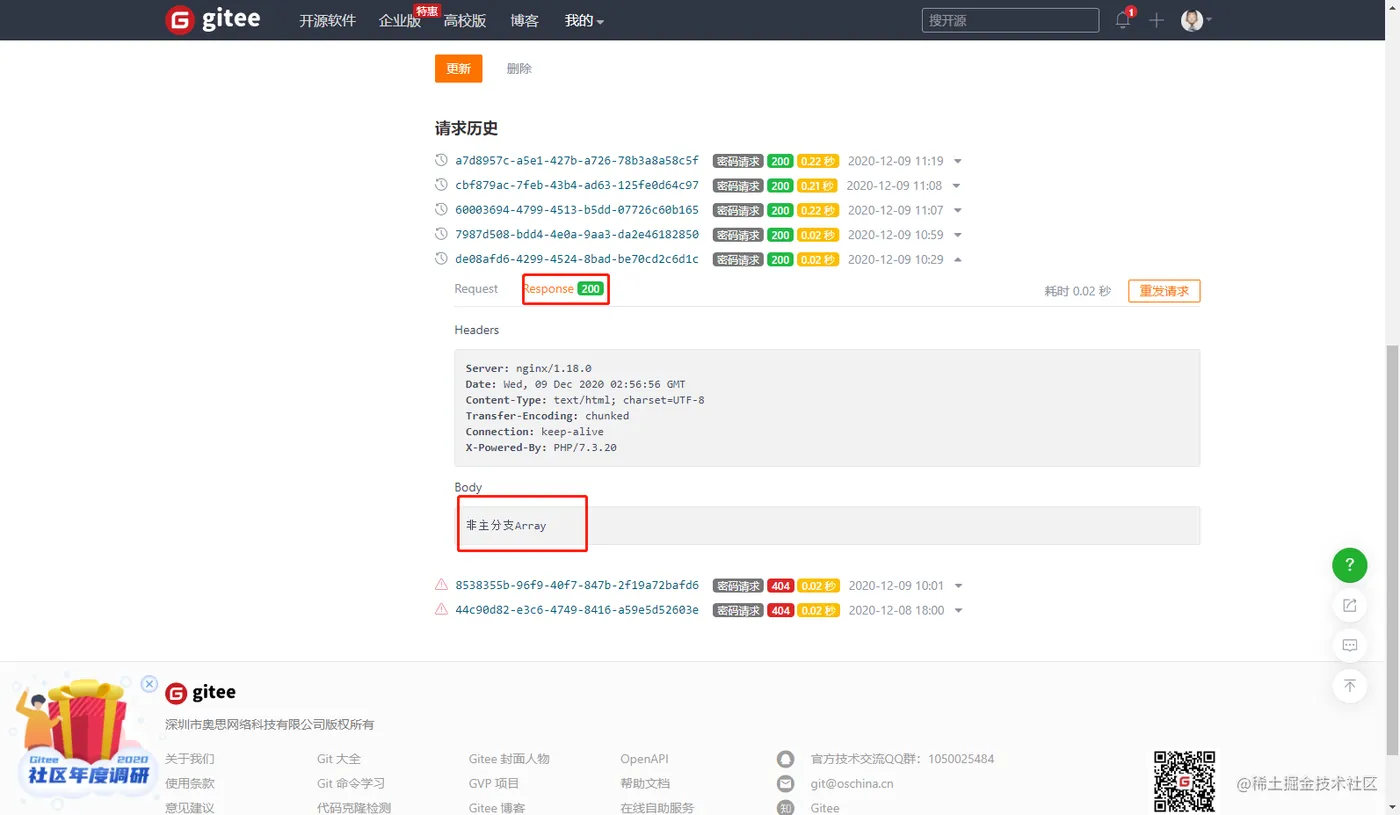Click warning icon for request 44c90d82

coord(441,610)
